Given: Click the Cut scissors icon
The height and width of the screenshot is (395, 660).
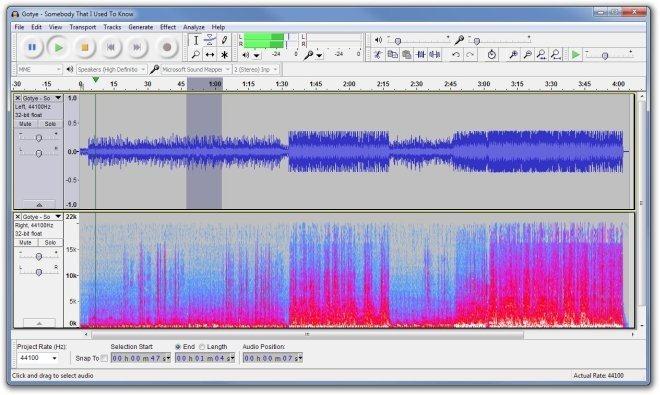Looking at the screenshot, I should [378, 54].
